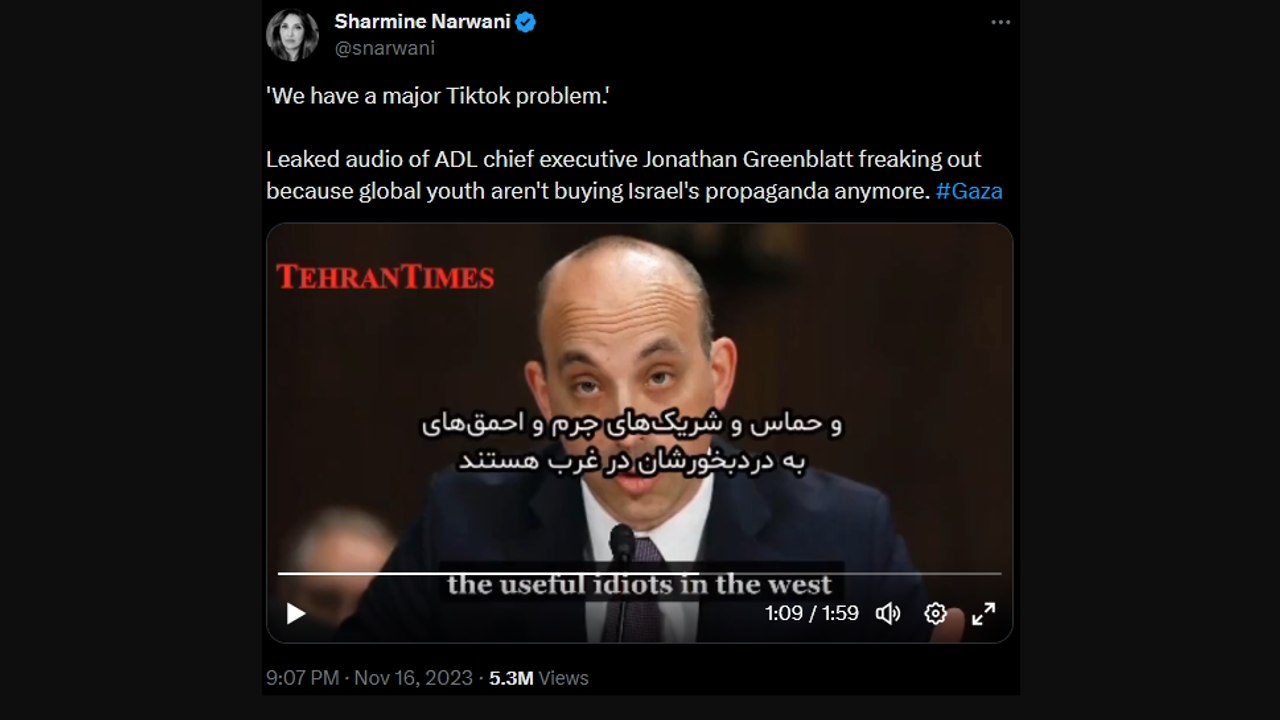Click the Sharmine Narwani display name
The height and width of the screenshot is (720, 1280).
[x=422, y=22]
